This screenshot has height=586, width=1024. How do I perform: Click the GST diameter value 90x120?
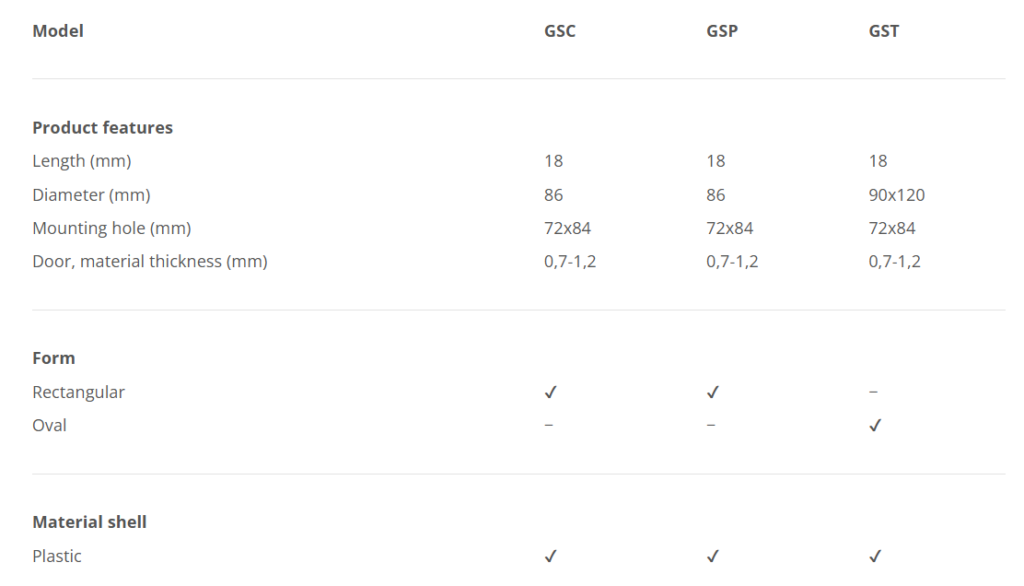click(x=897, y=195)
